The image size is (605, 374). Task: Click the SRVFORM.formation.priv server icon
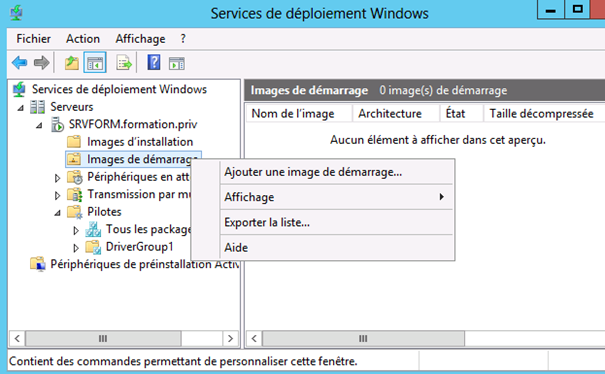point(57,125)
